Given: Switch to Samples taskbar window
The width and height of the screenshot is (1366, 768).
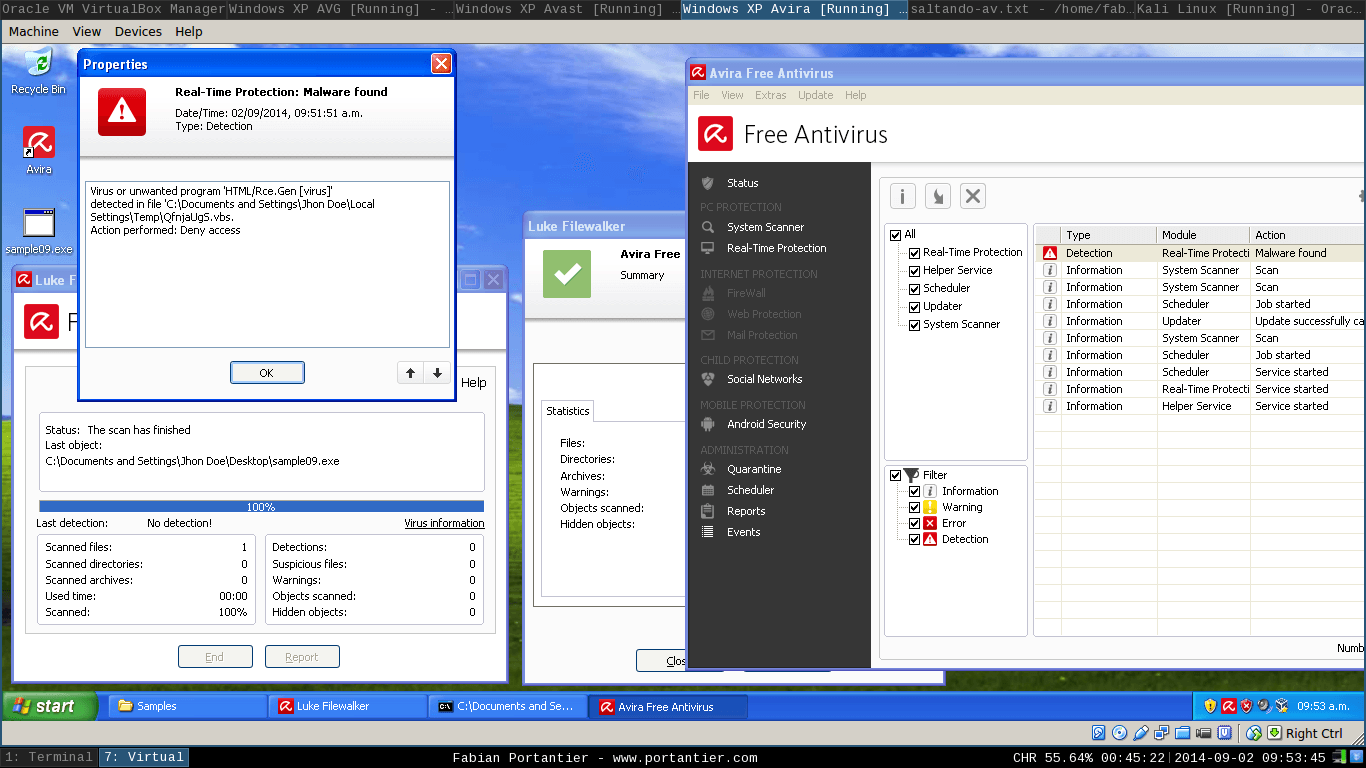Looking at the screenshot, I should pyautogui.click(x=186, y=706).
